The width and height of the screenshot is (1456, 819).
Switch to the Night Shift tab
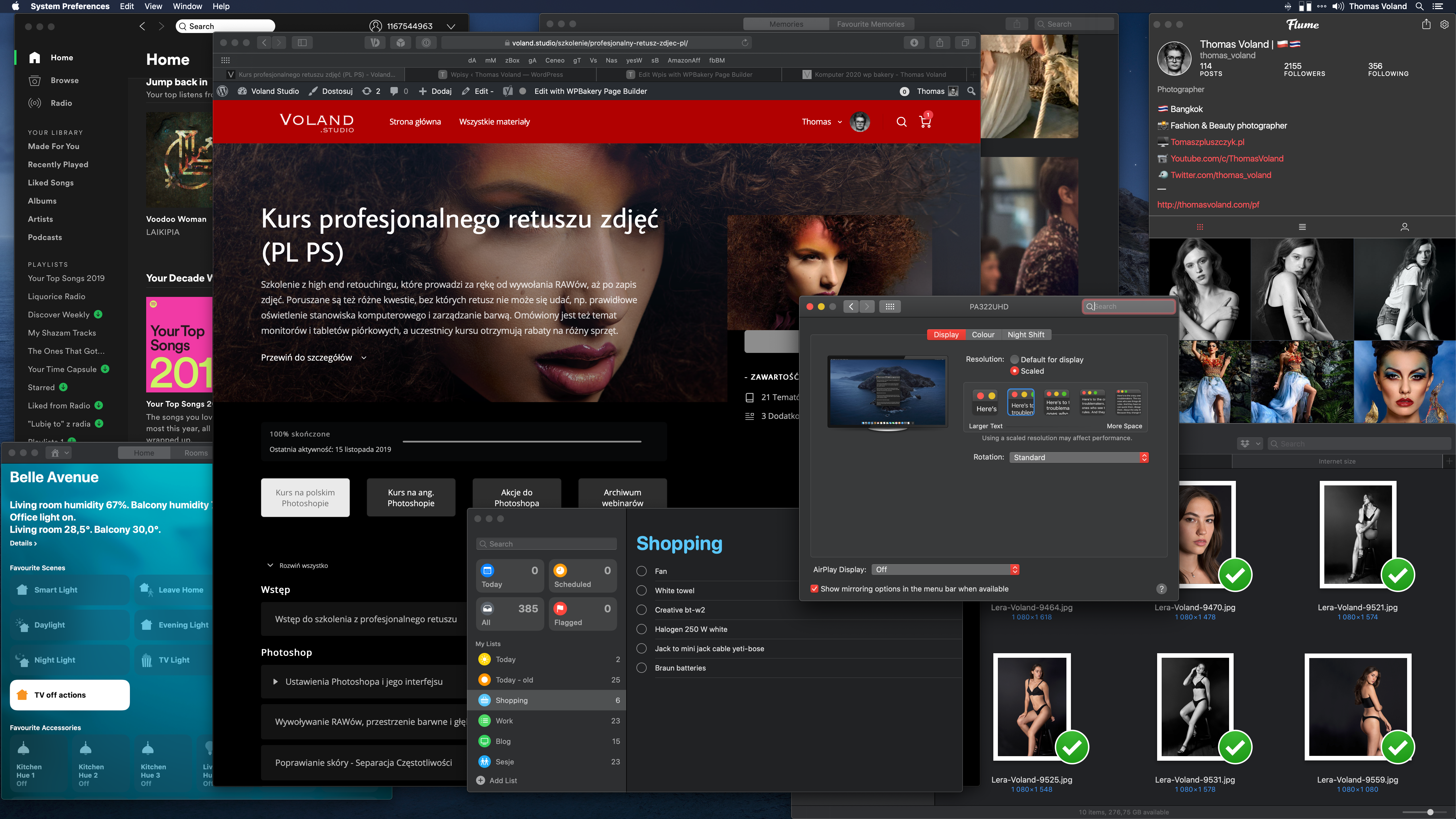click(1026, 335)
